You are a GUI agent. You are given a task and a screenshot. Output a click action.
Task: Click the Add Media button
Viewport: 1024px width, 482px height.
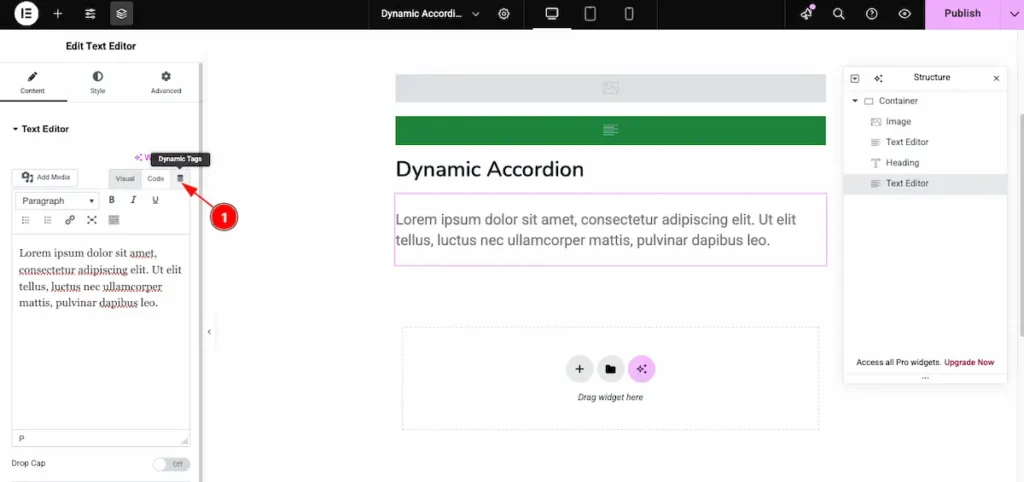click(x=45, y=177)
